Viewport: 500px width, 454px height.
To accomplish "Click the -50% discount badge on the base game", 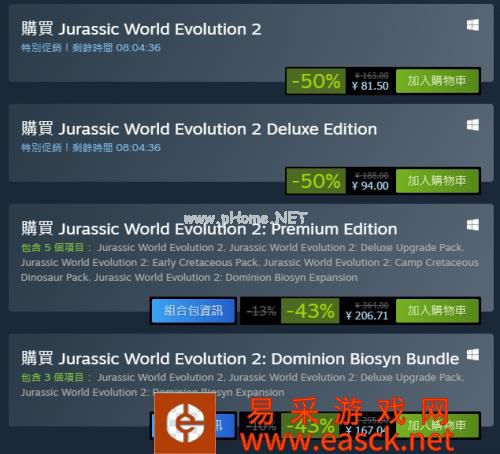I will (316, 81).
